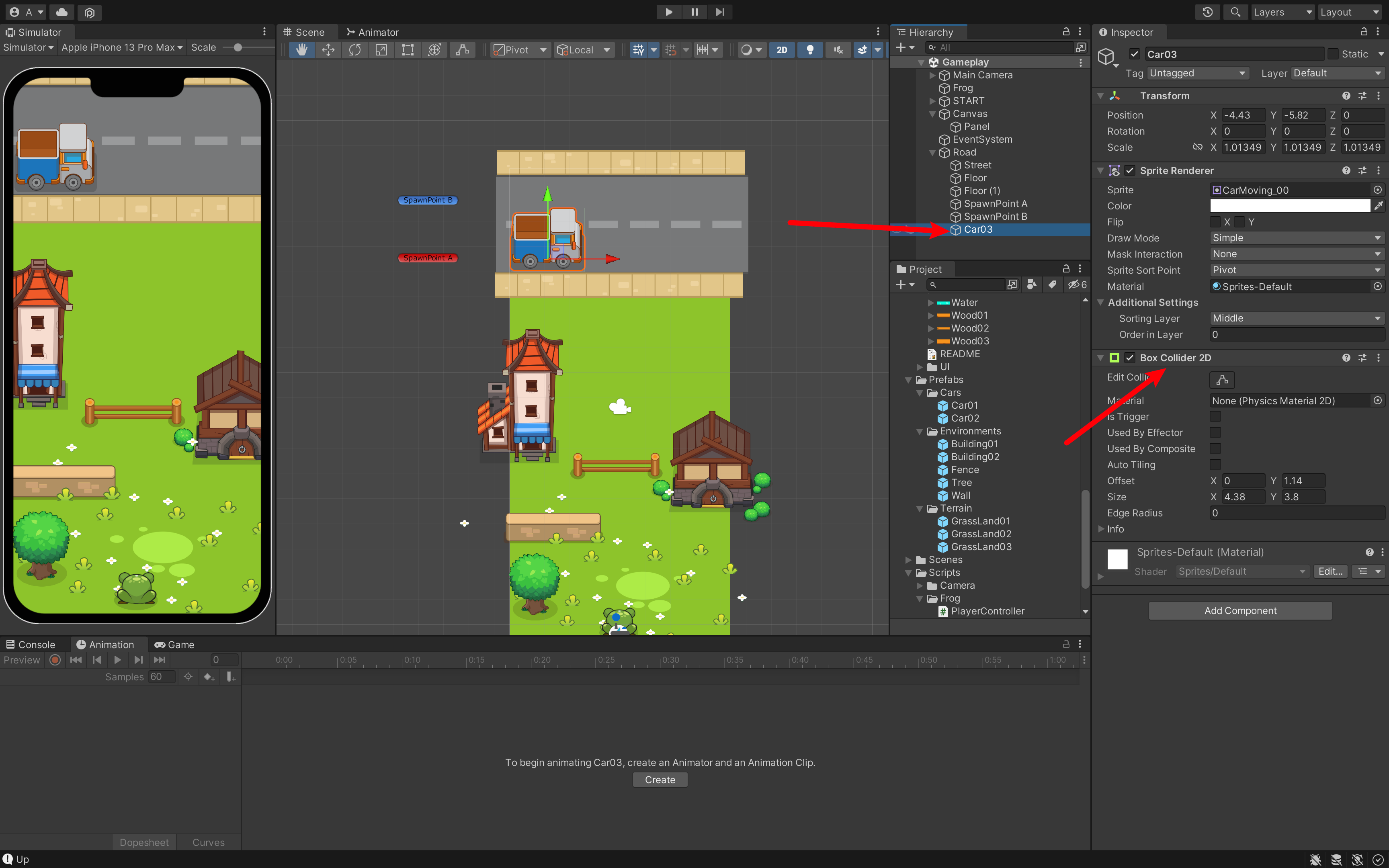Click the Create animation button
The width and height of the screenshot is (1389, 868).
660,780
